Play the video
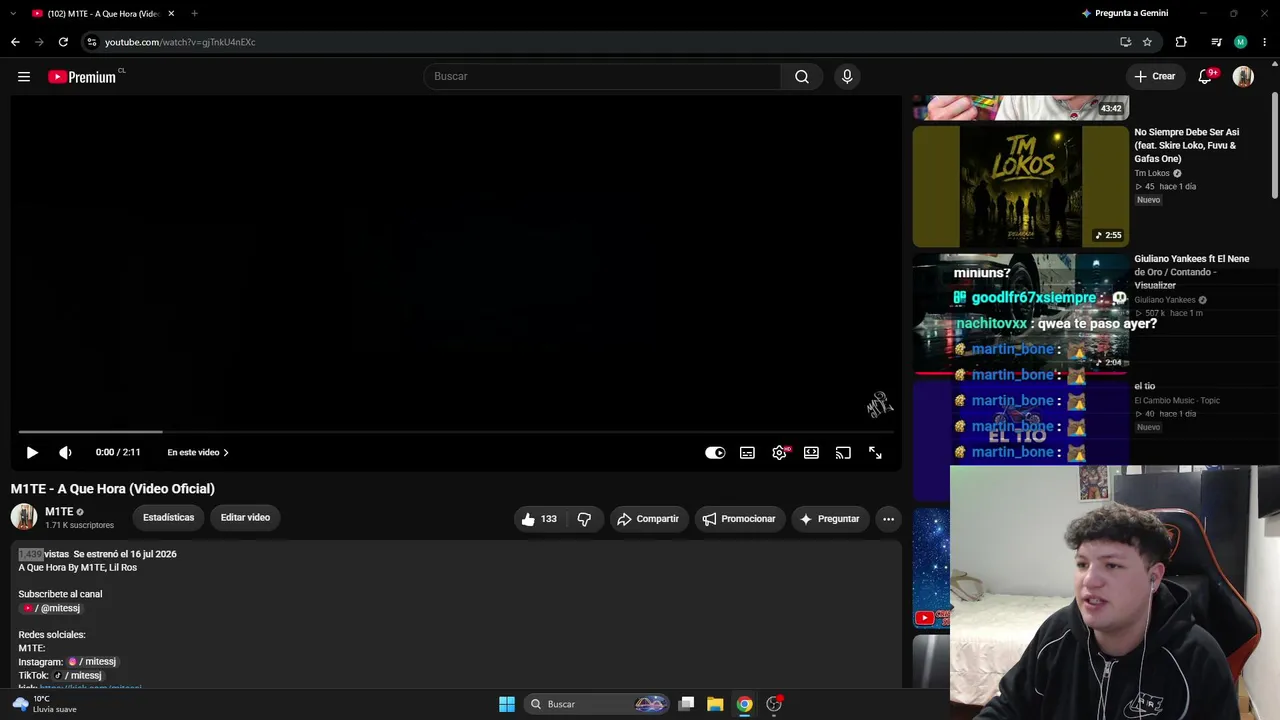The height and width of the screenshot is (720, 1280). click(x=32, y=453)
